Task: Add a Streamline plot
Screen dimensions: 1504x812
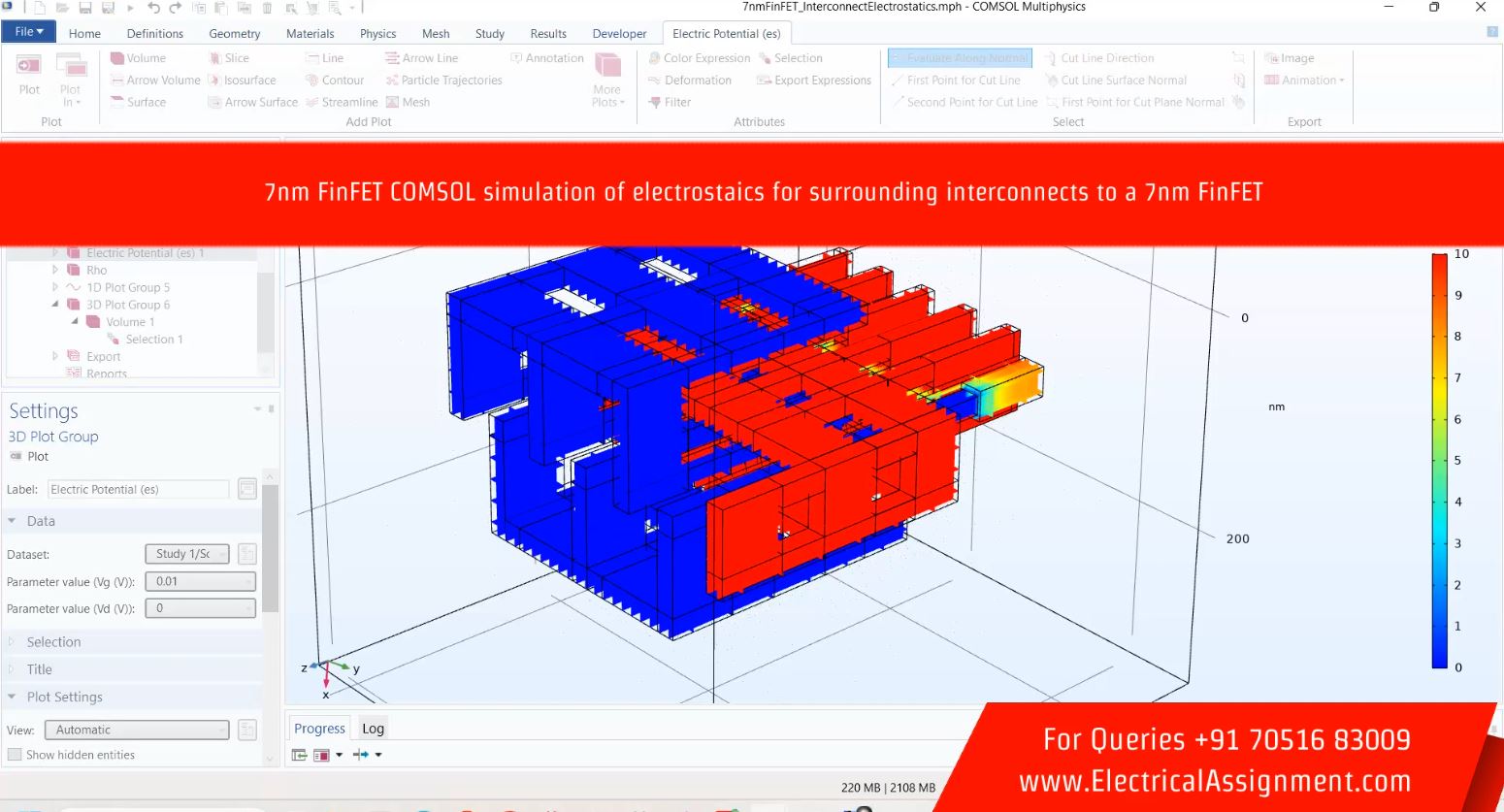Action: 312,102
